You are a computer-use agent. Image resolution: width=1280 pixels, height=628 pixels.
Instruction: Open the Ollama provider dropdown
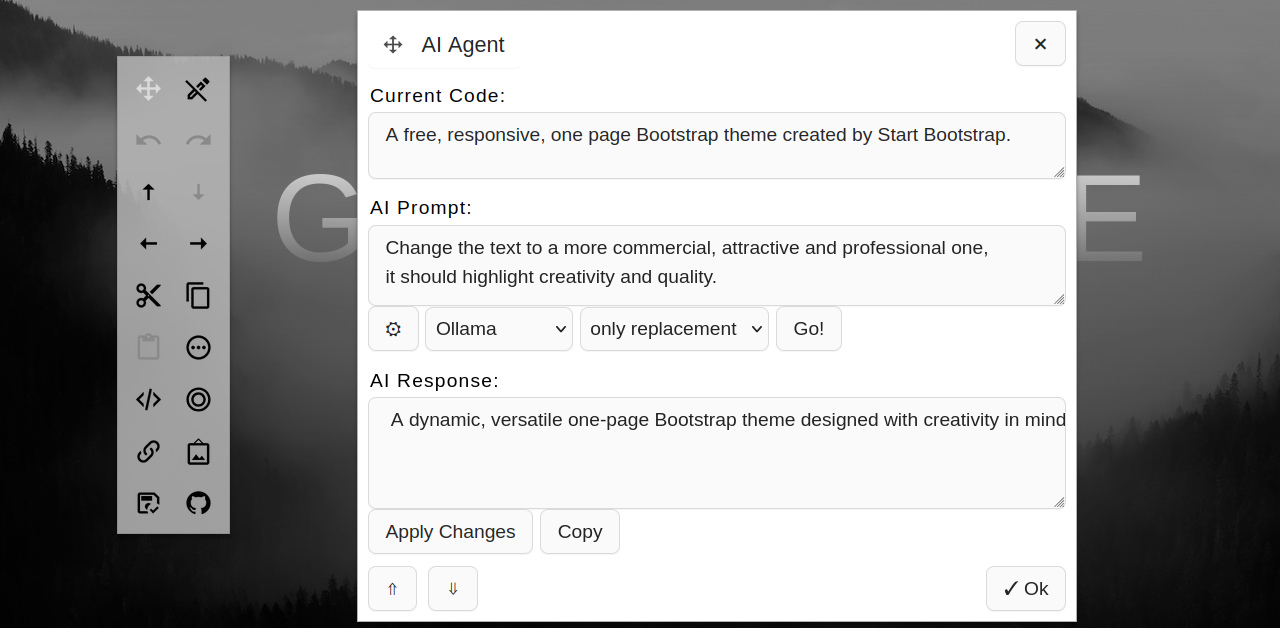pyautogui.click(x=499, y=329)
